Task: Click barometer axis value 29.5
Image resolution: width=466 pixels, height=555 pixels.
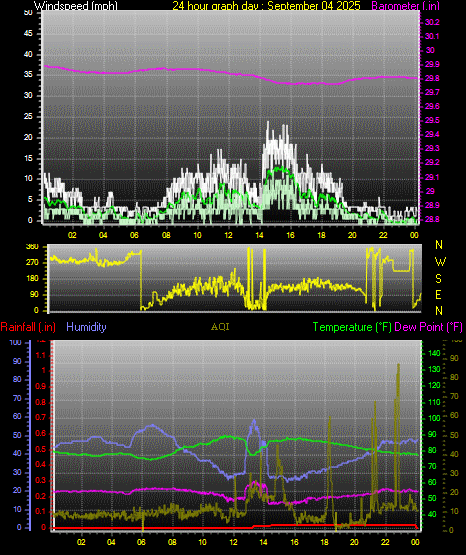Action: click(x=432, y=120)
